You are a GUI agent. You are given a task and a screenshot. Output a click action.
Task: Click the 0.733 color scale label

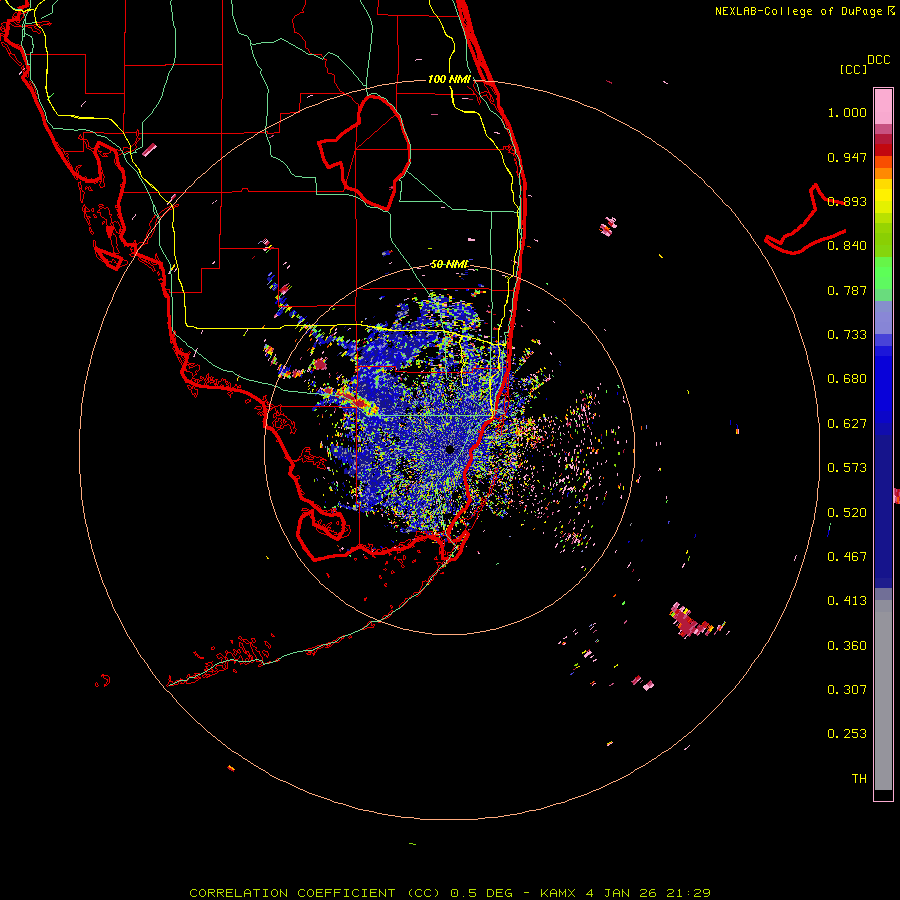click(847, 335)
